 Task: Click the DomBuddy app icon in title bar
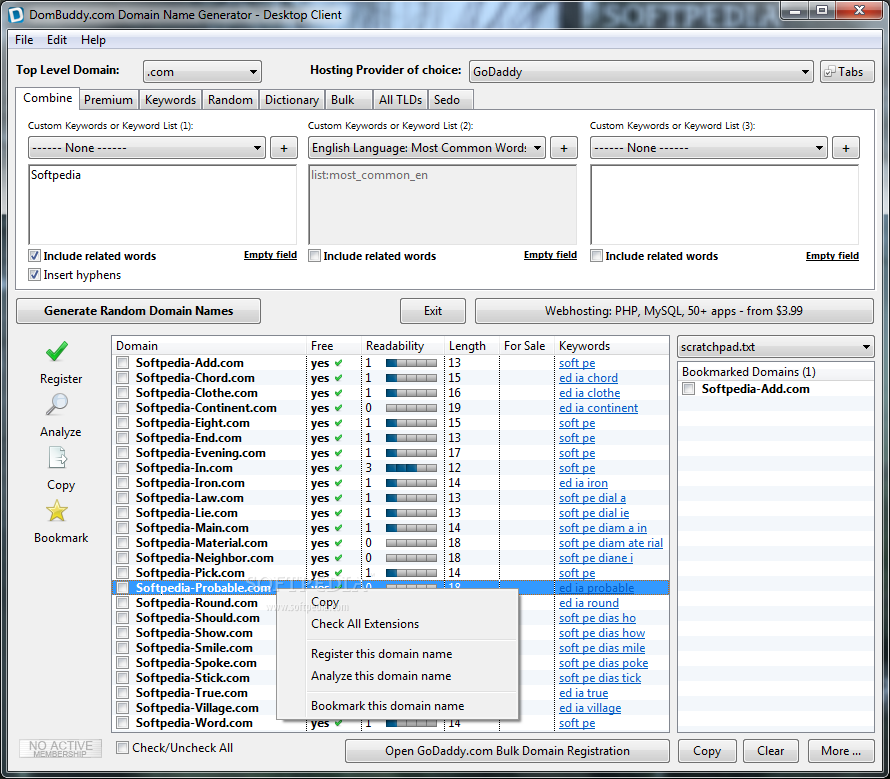pyautogui.click(x=16, y=14)
